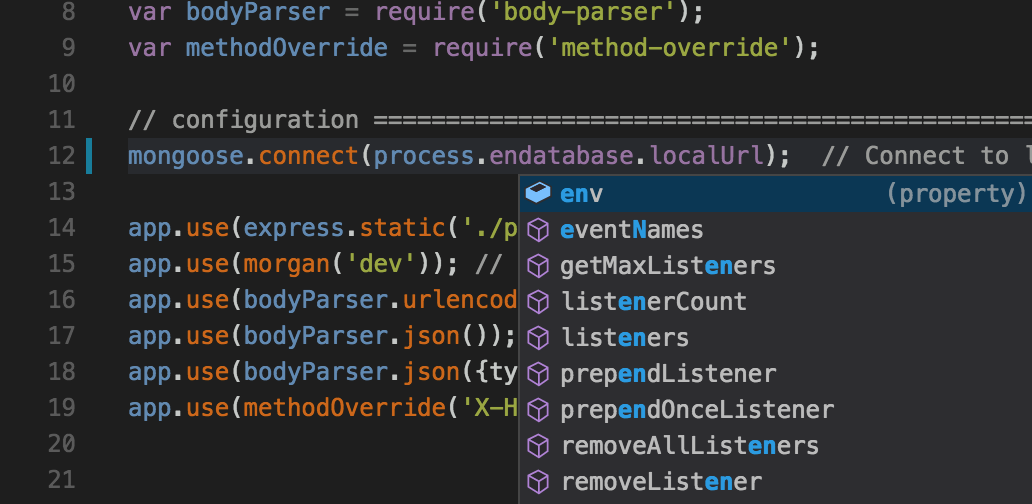The image size is (1032, 504).
Task: Click the blue modified-line marker in gutter
Action: (89, 156)
